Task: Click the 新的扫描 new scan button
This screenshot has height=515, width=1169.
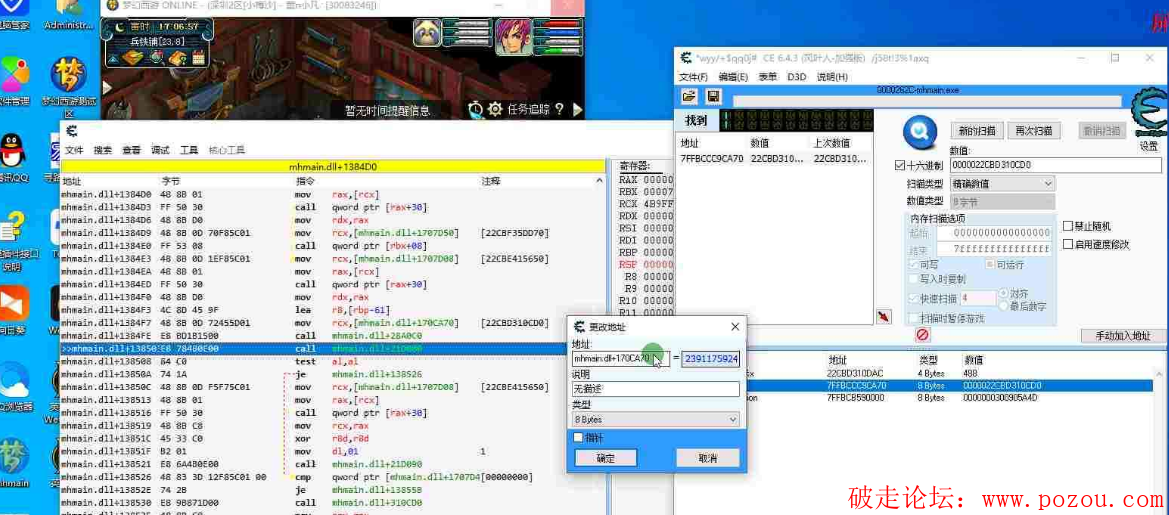Action: [977, 130]
